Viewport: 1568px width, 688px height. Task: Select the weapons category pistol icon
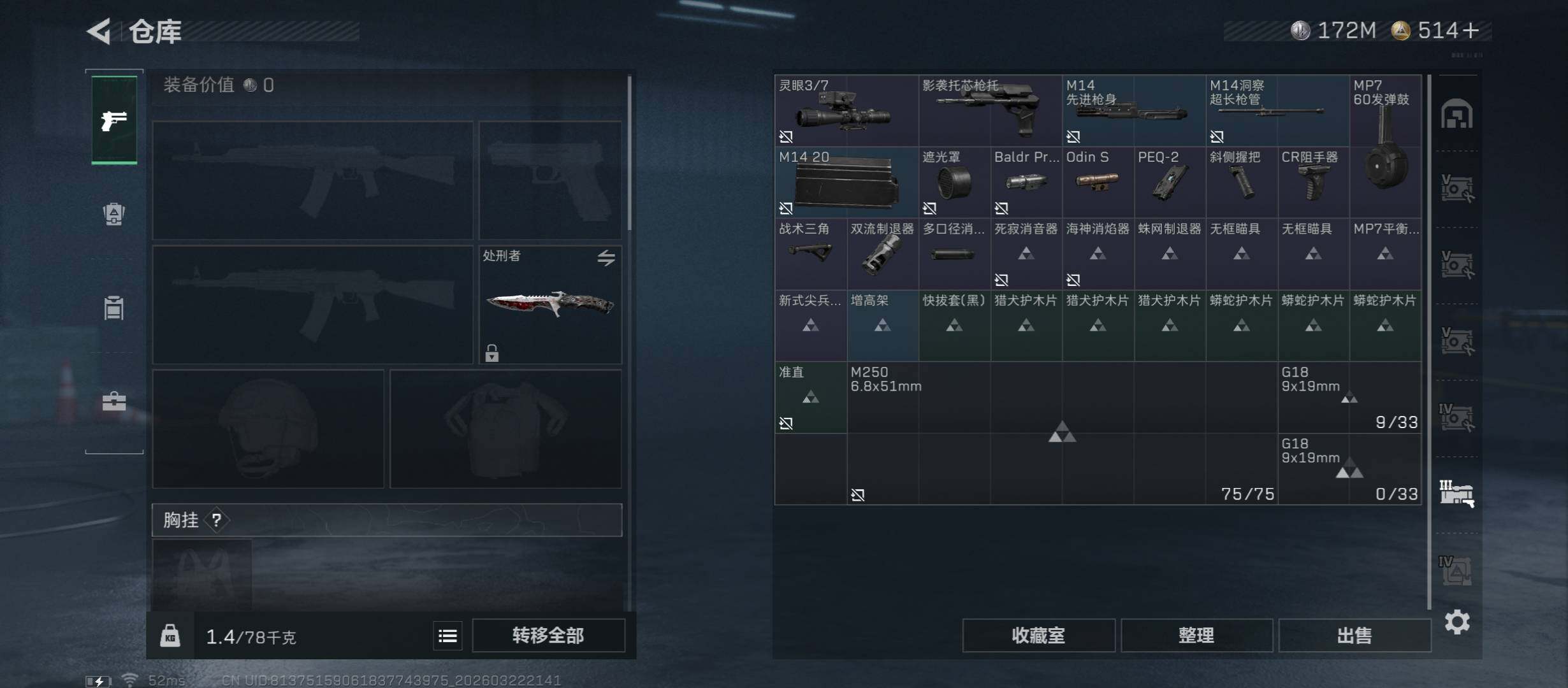pyautogui.click(x=114, y=120)
